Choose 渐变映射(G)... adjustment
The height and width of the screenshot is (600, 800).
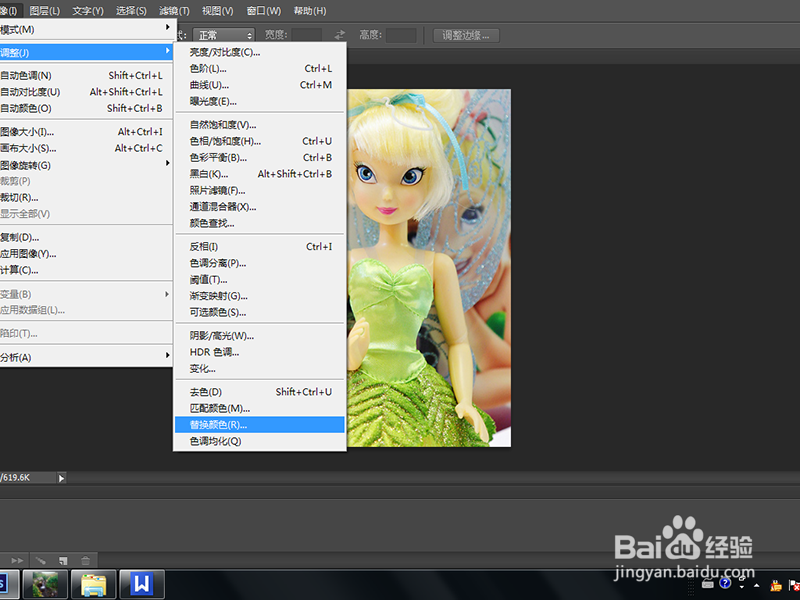click(x=260, y=295)
